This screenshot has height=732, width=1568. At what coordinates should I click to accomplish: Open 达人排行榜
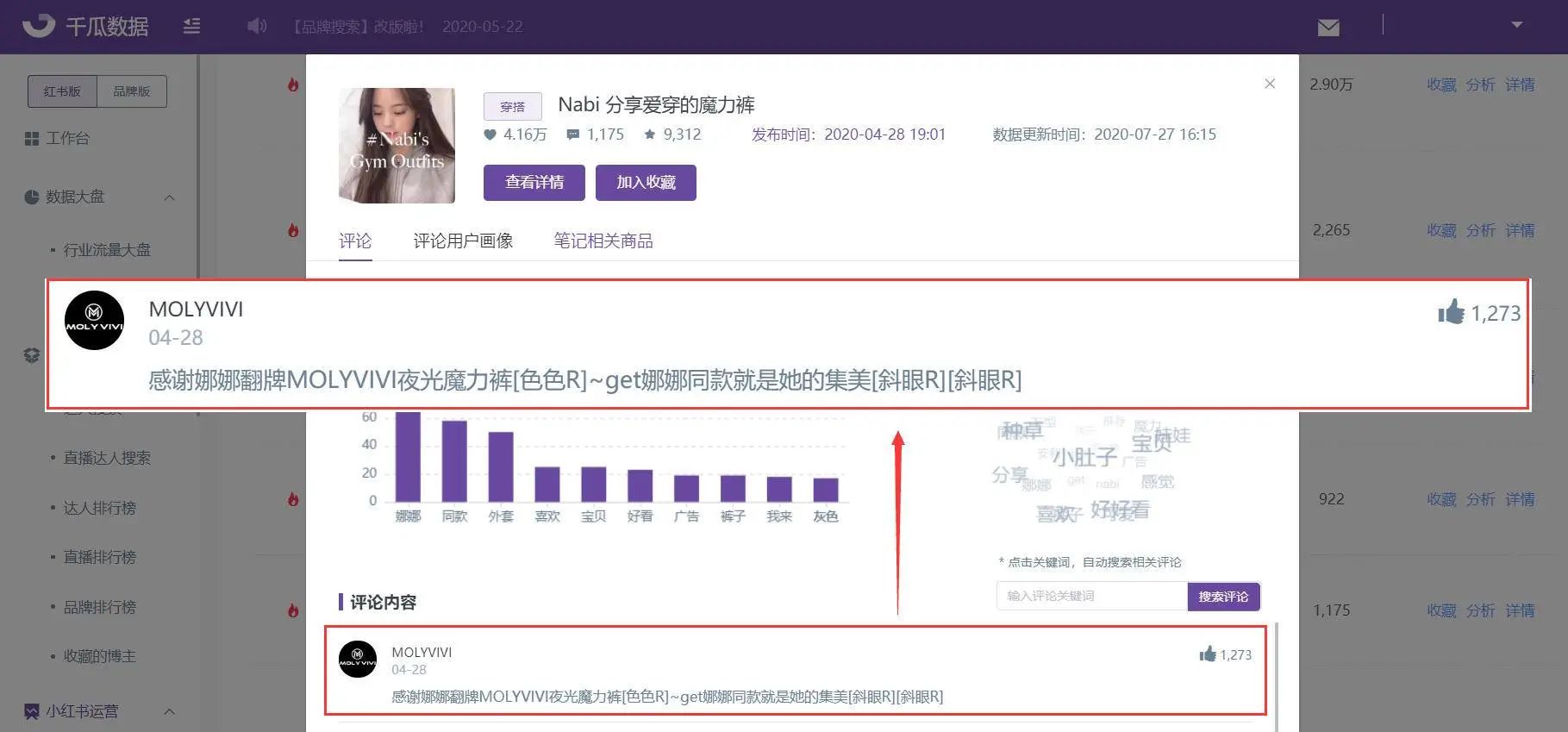tap(100, 508)
